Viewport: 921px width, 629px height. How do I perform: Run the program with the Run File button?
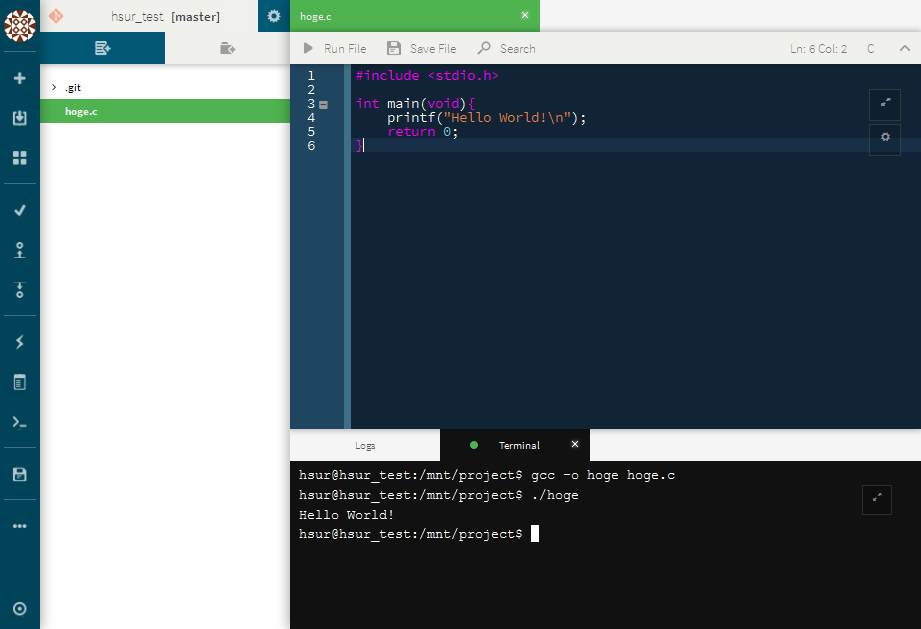tap(333, 47)
